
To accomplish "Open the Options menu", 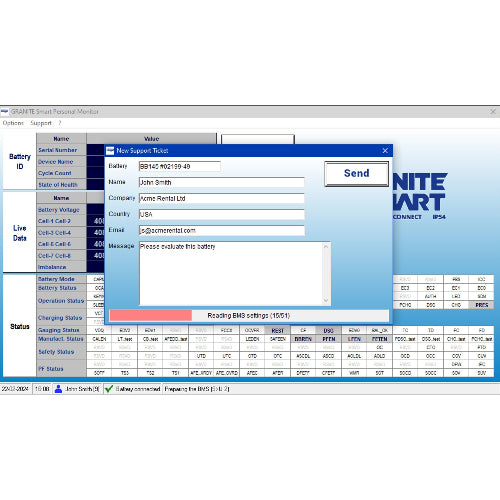I will click(x=13, y=123).
